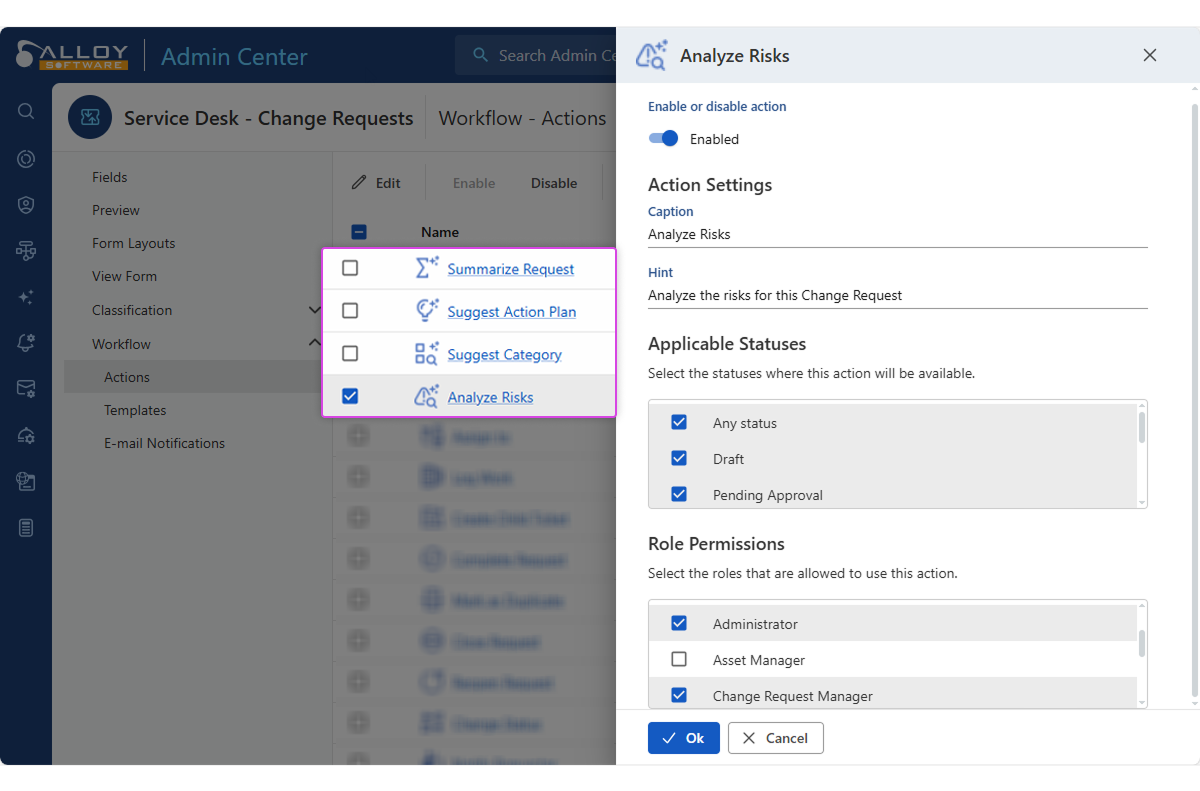Image resolution: width=1200 pixels, height=791 pixels.
Task: Click the Caption text field
Action: tap(897, 235)
